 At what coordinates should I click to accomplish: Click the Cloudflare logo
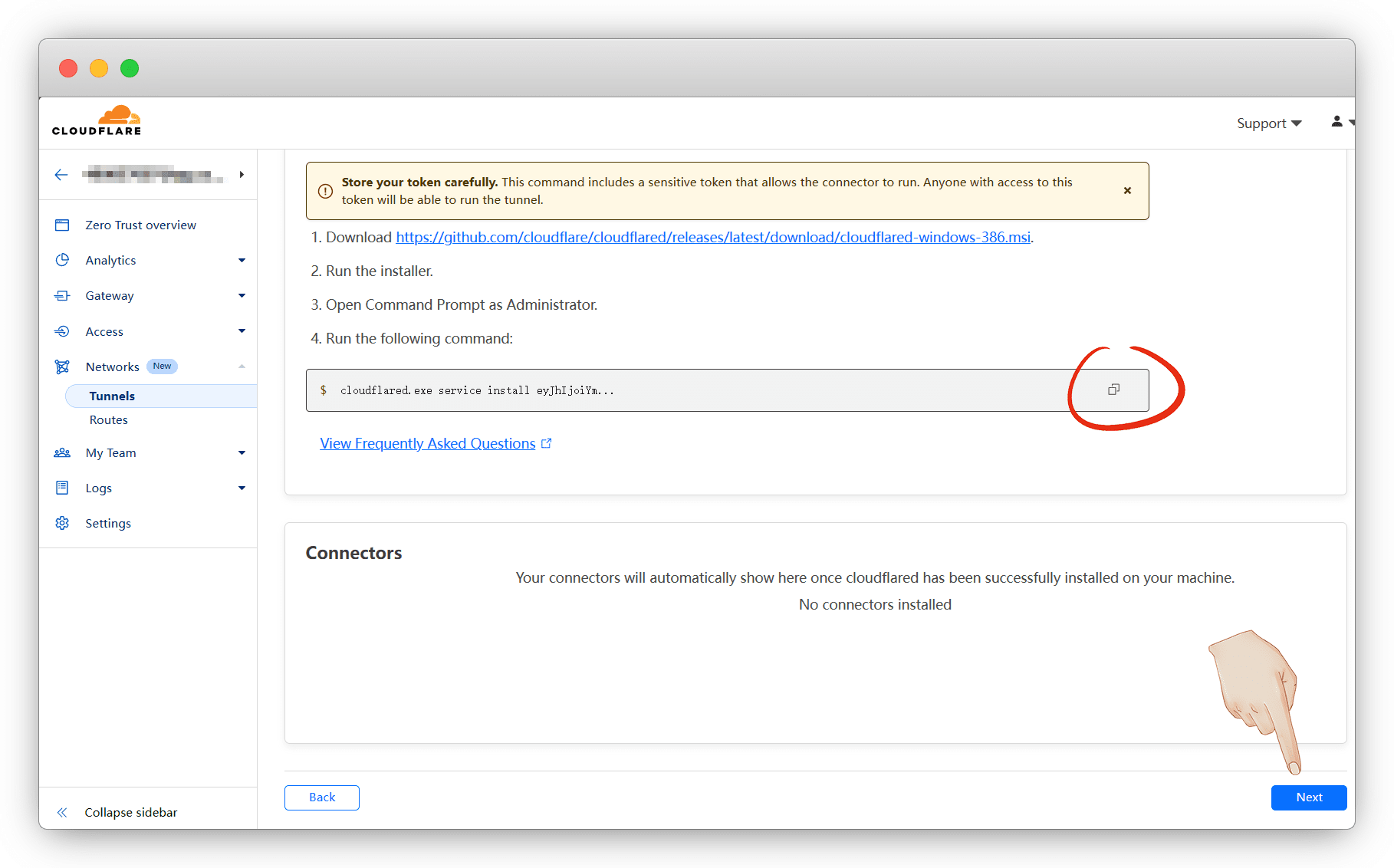pyautogui.click(x=97, y=121)
